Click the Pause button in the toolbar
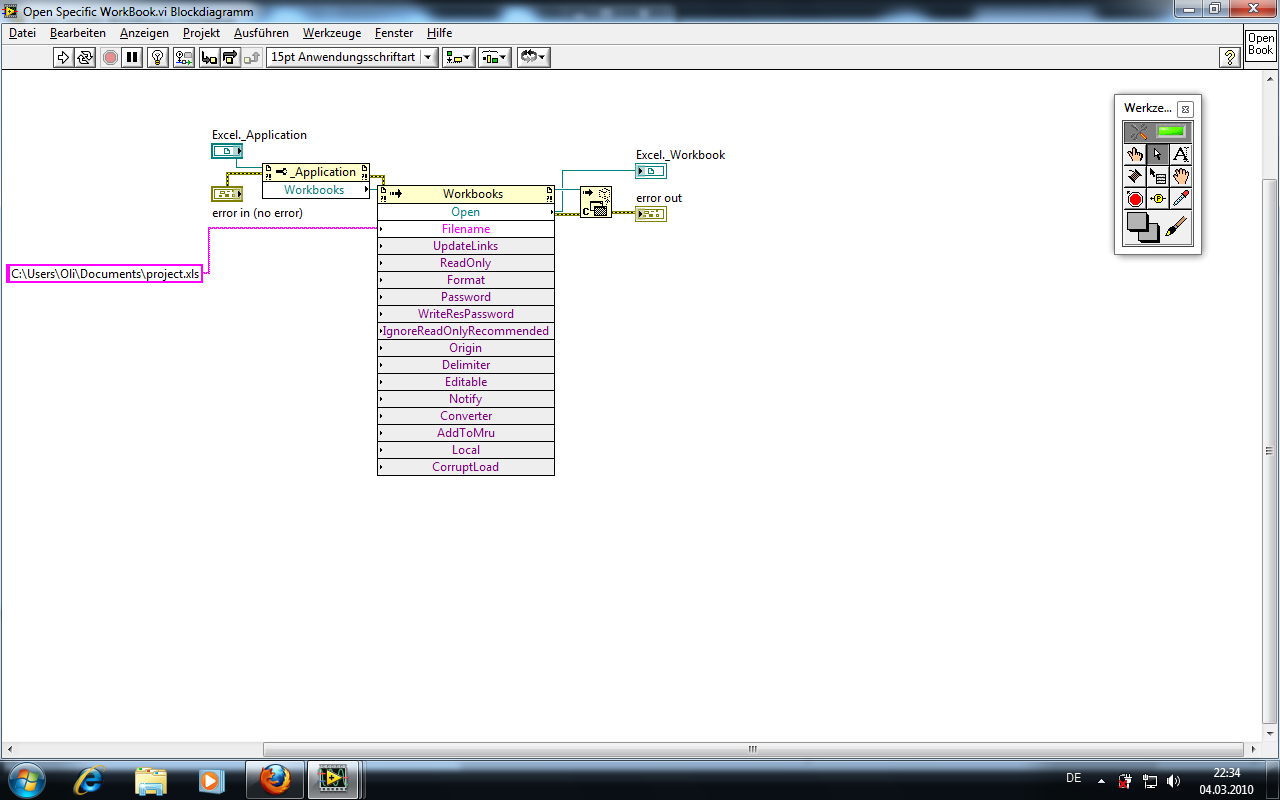The height and width of the screenshot is (800, 1280). click(132, 57)
